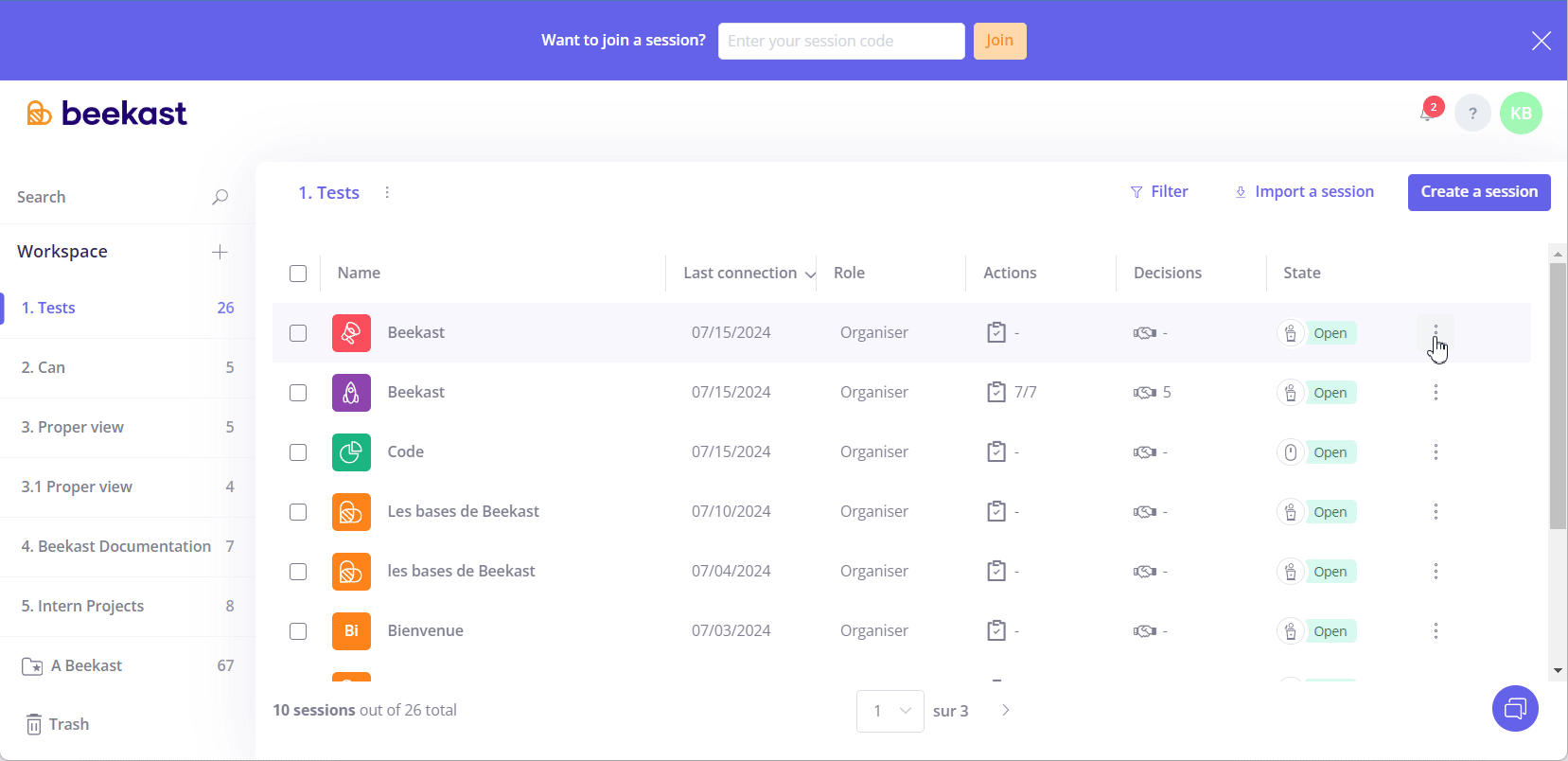1568x761 pixels.
Task: Open the KB user avatar menu
Action: tap(1521, 114)
